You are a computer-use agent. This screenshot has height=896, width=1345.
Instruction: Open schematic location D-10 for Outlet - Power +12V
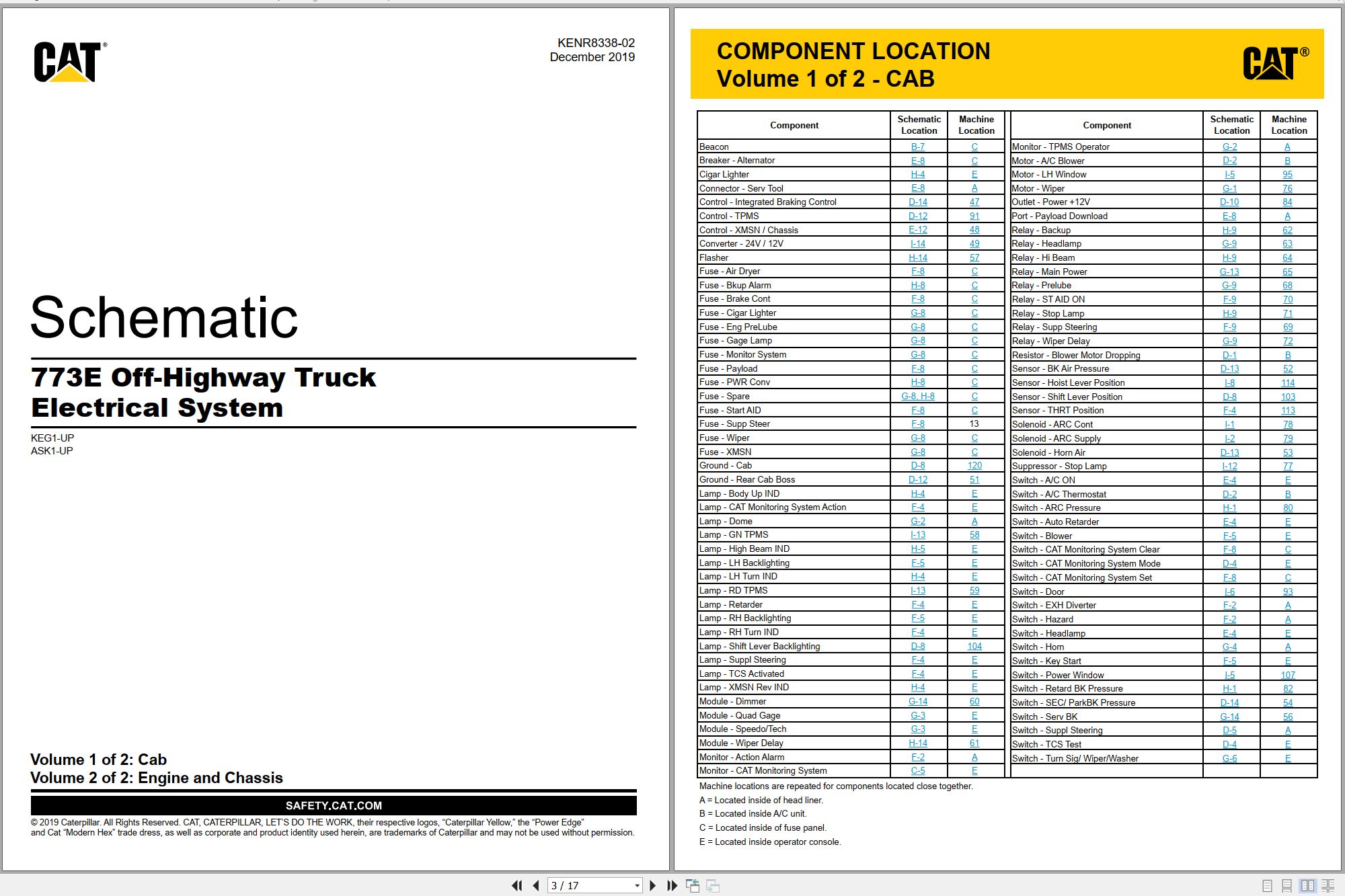(1229, 202)
